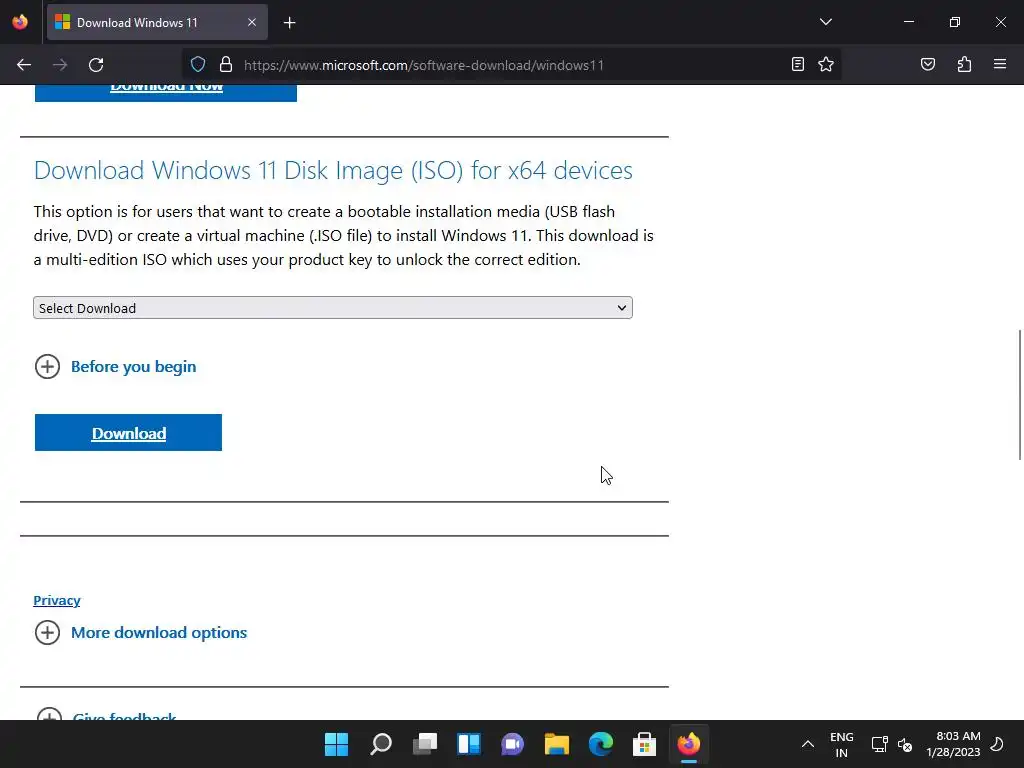
Task: Open the Select Download dropdown
Action: pyautogui.click(x=333, y=308)
